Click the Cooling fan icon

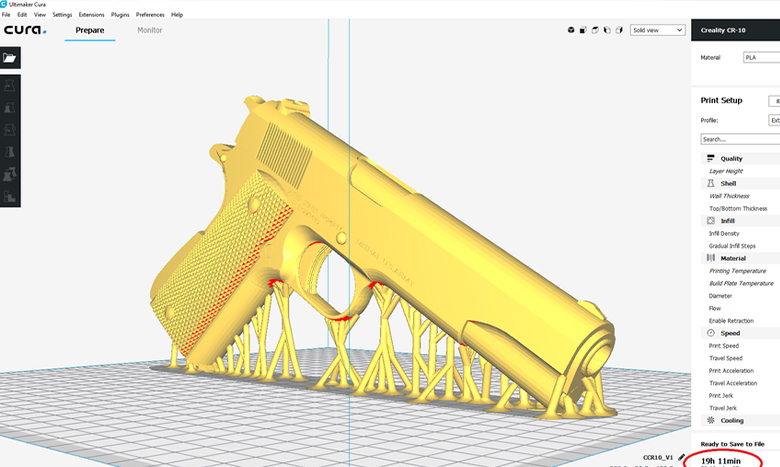(710, 420)
